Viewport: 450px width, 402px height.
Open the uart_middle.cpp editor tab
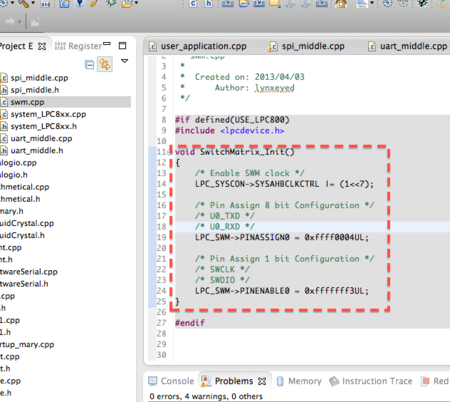click(413, 46)
